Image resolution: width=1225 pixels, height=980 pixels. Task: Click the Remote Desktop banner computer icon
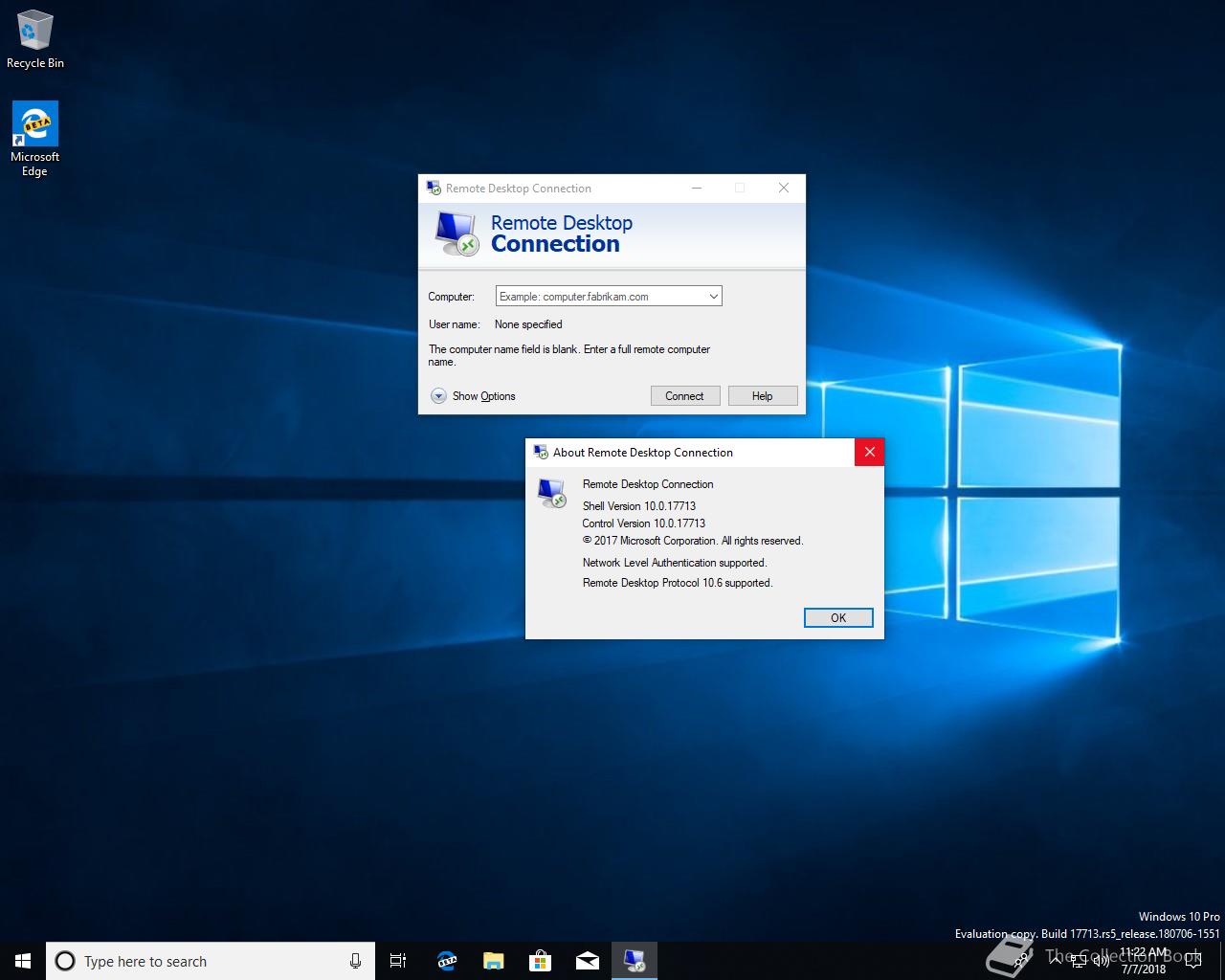pyautogui.click(x=457, y=233)
